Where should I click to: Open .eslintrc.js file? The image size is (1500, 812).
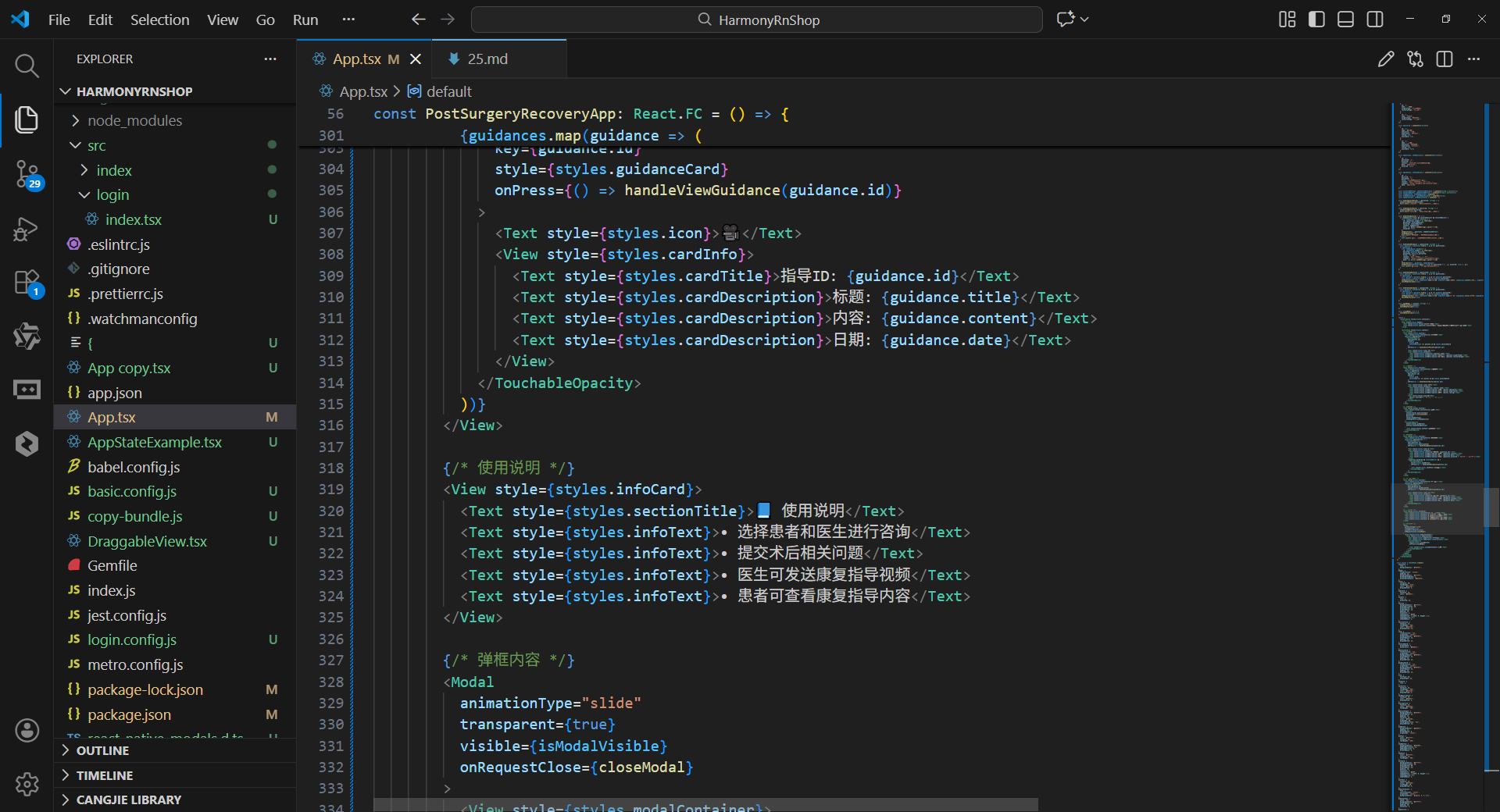click(x=175, y=244)
